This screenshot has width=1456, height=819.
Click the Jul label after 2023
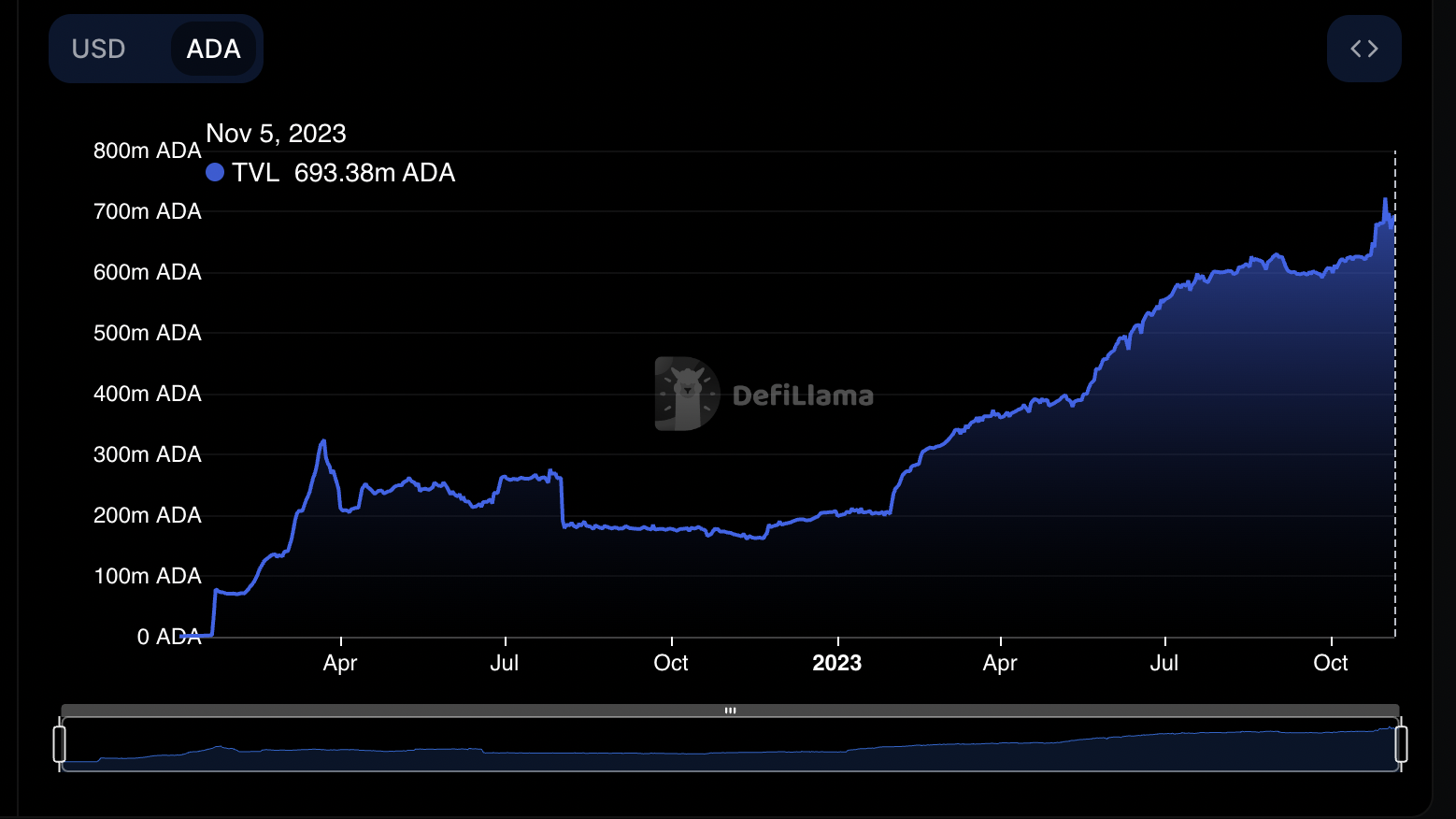(x=1163, y=663)
